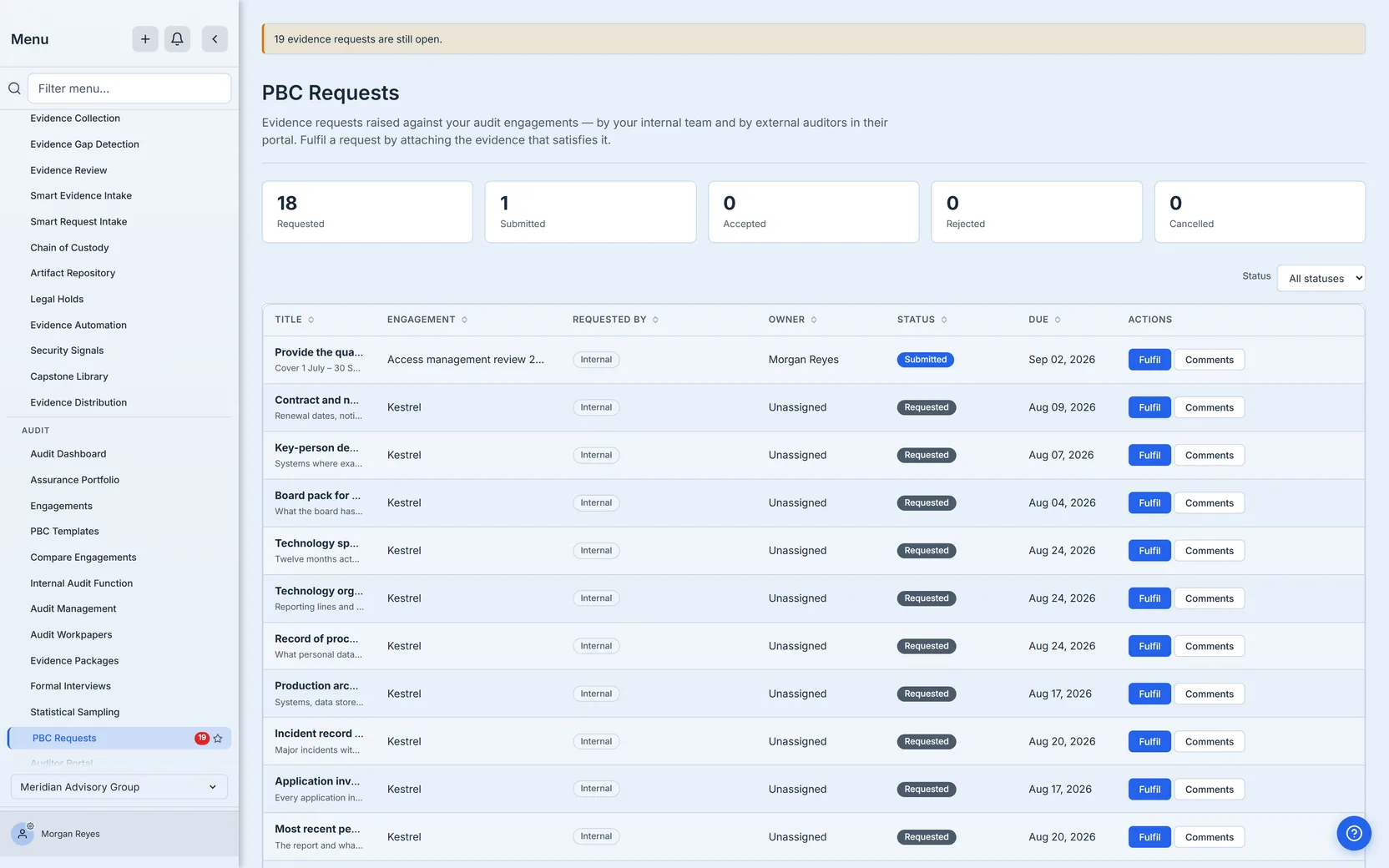Click the 1 Submitted summary card
The image size is (1389, 868).
click(590, 212)
